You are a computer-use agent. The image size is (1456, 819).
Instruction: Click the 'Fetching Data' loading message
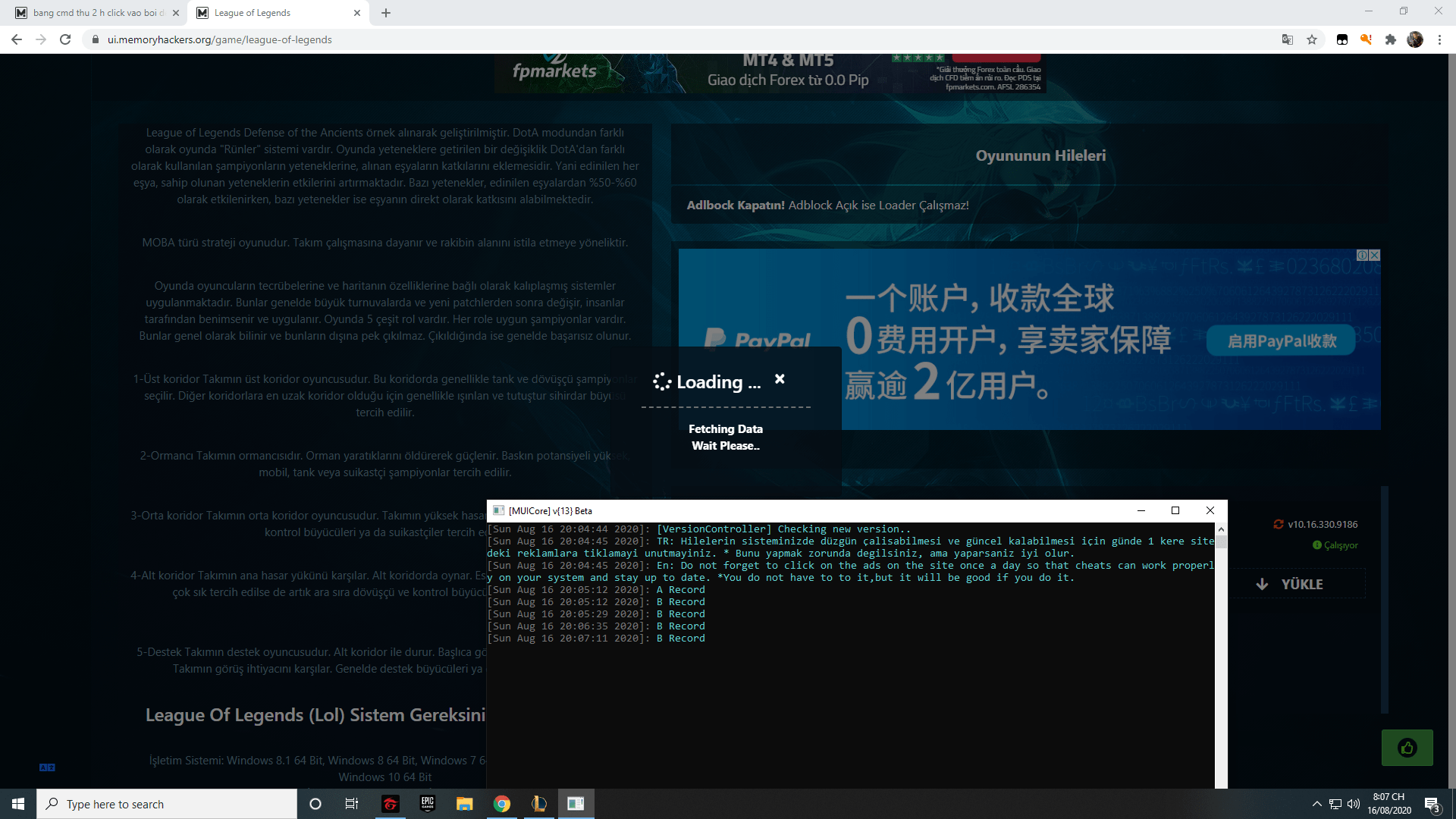coord(726,429)
